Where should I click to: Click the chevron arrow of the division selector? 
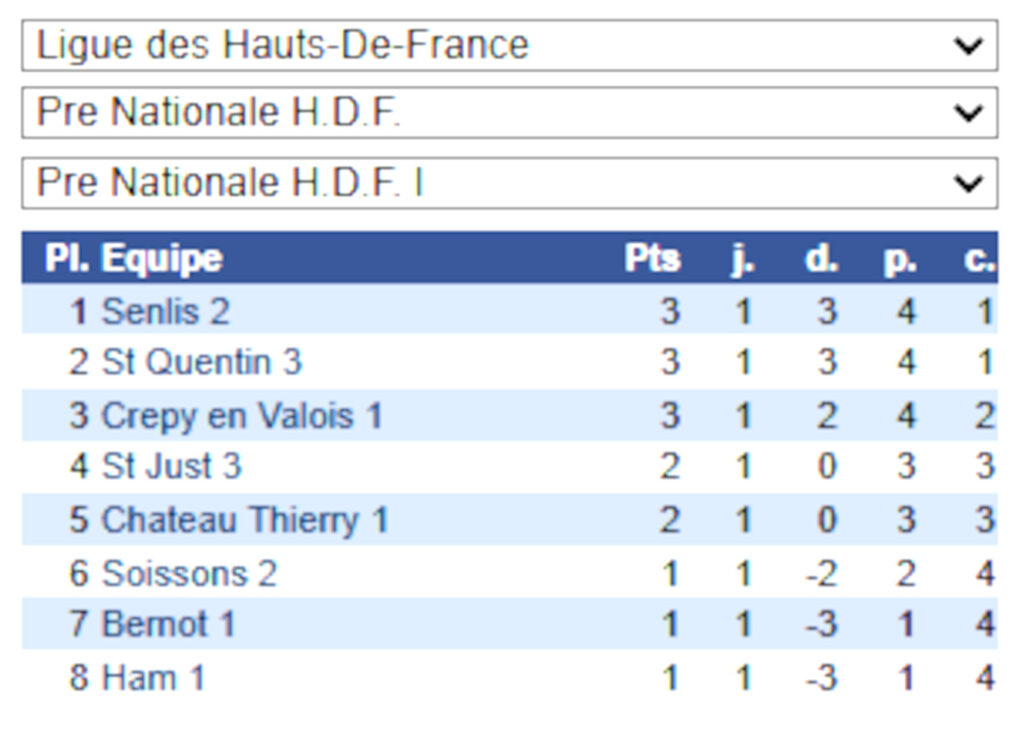point(968,113)
